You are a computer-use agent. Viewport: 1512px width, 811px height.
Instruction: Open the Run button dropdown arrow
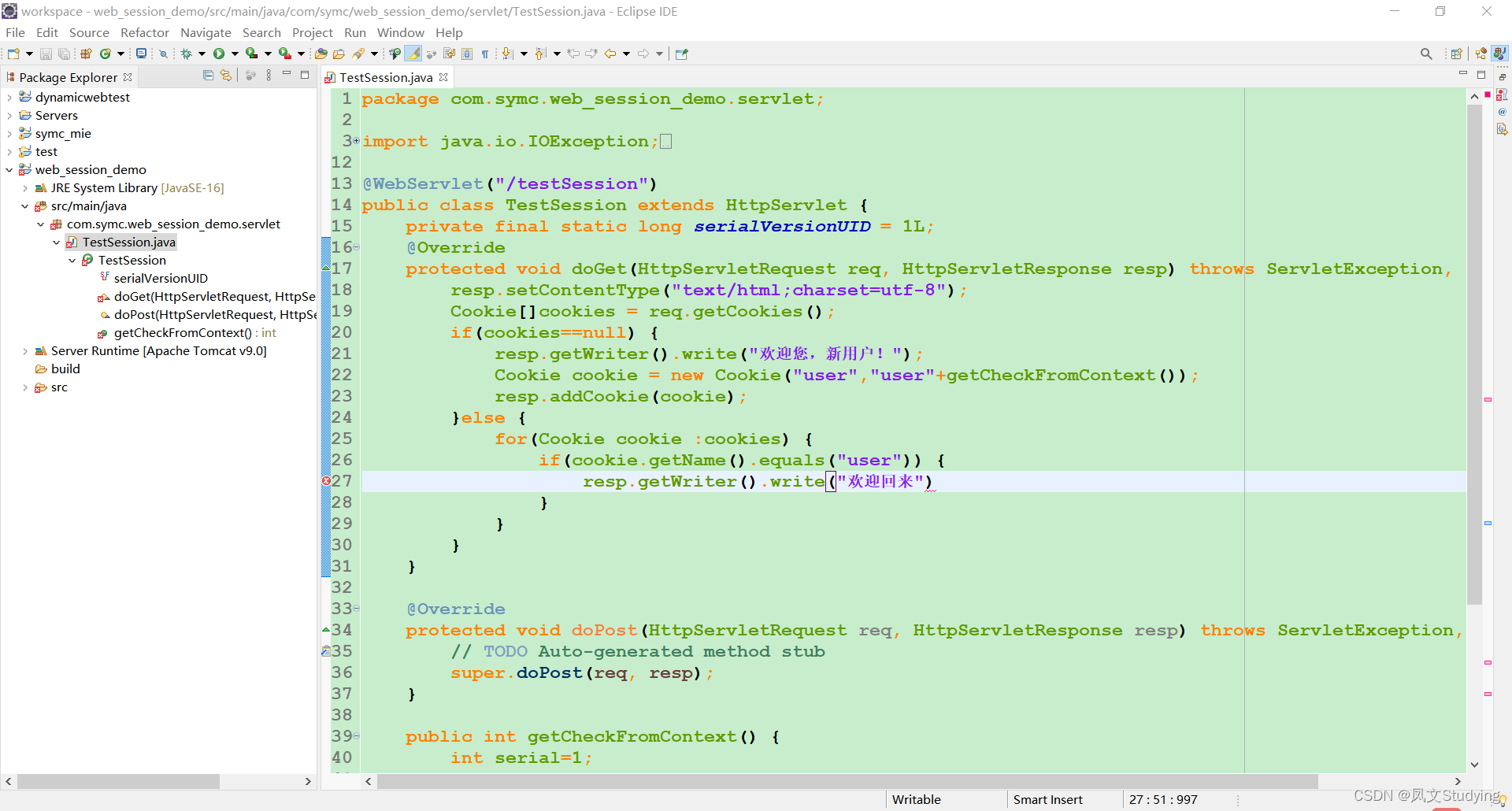pos(235,54)
